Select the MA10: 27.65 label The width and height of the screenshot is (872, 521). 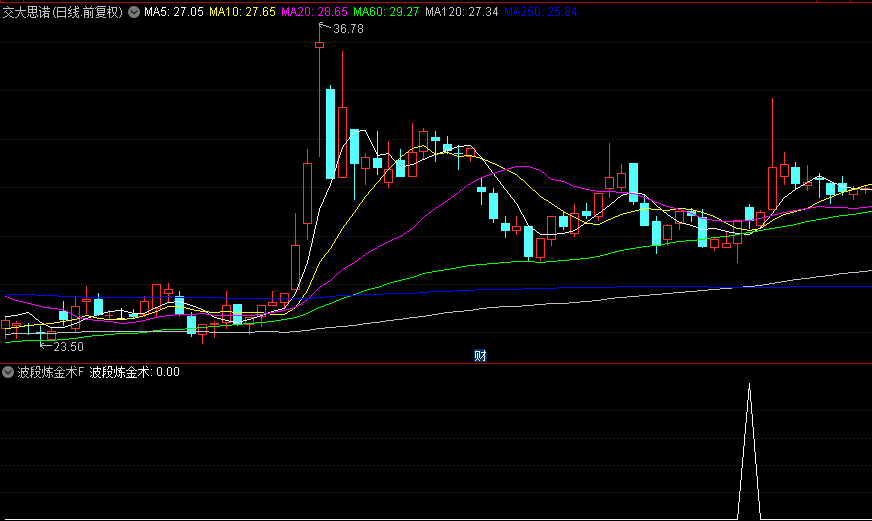(242, 12)
